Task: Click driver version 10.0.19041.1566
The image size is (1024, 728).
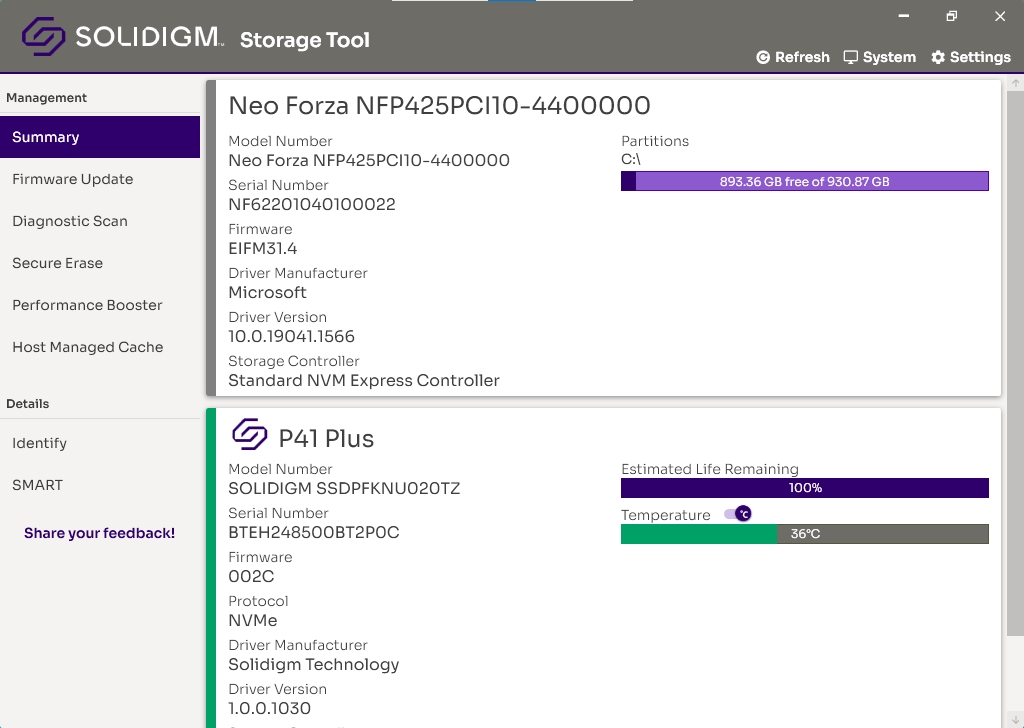Action: (x=291, y=336)
